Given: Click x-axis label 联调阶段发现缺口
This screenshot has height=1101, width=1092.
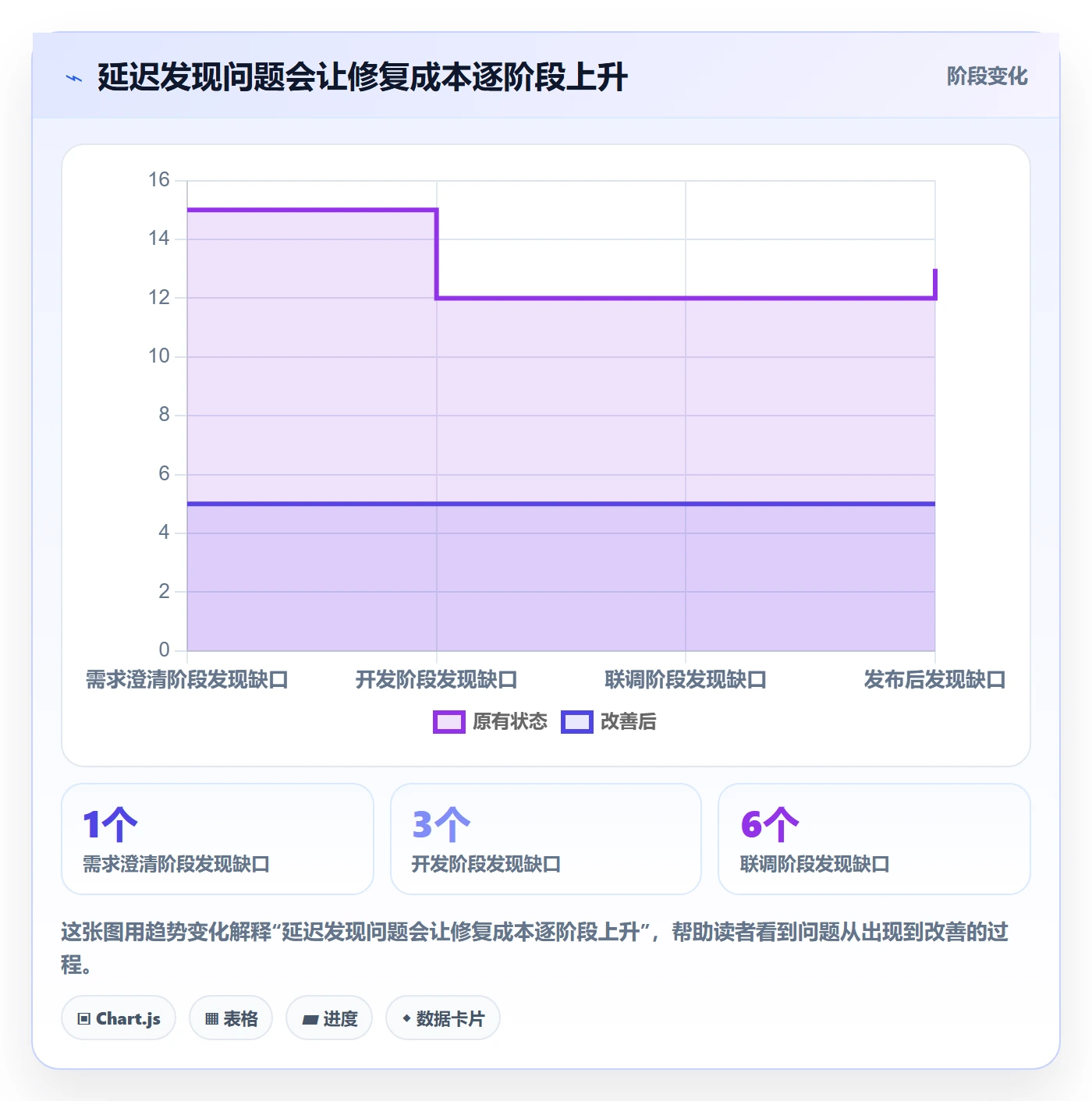Looking at the screenshot, I should [x=686, y=680].
